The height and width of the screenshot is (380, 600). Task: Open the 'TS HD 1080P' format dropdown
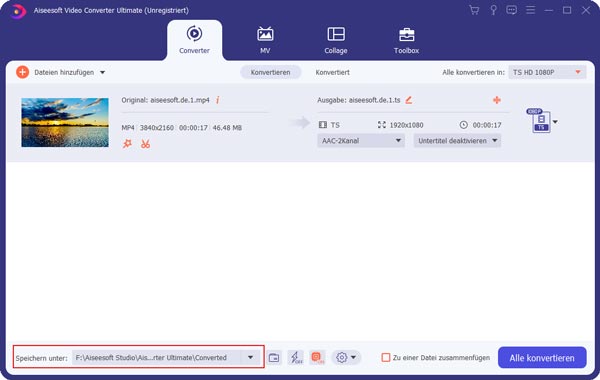click(547, 72)
